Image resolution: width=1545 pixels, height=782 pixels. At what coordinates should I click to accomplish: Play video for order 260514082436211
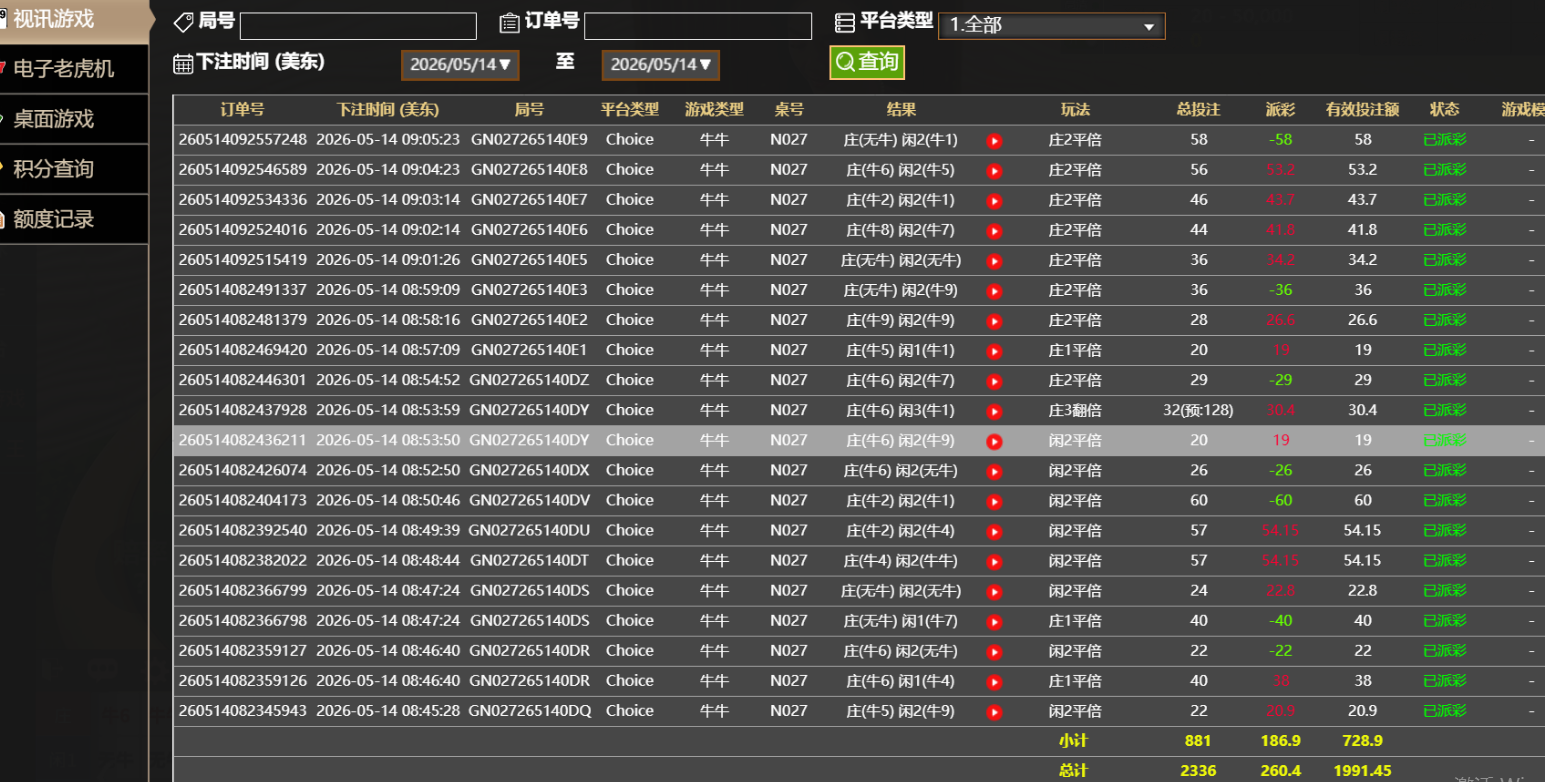pos(994,441)
